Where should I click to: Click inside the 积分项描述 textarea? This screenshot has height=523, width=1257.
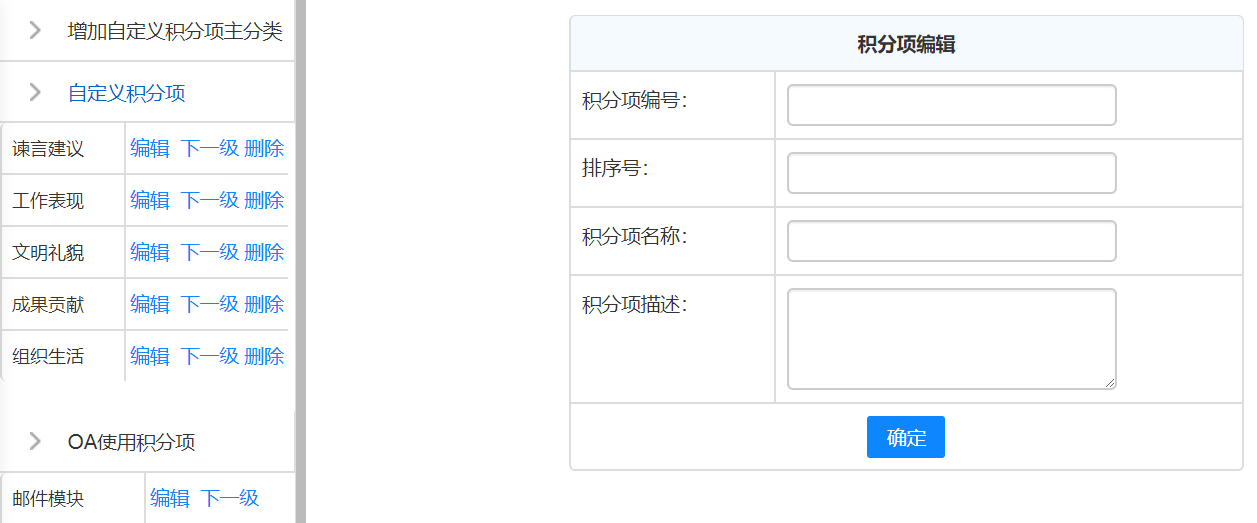pos(951,338)
